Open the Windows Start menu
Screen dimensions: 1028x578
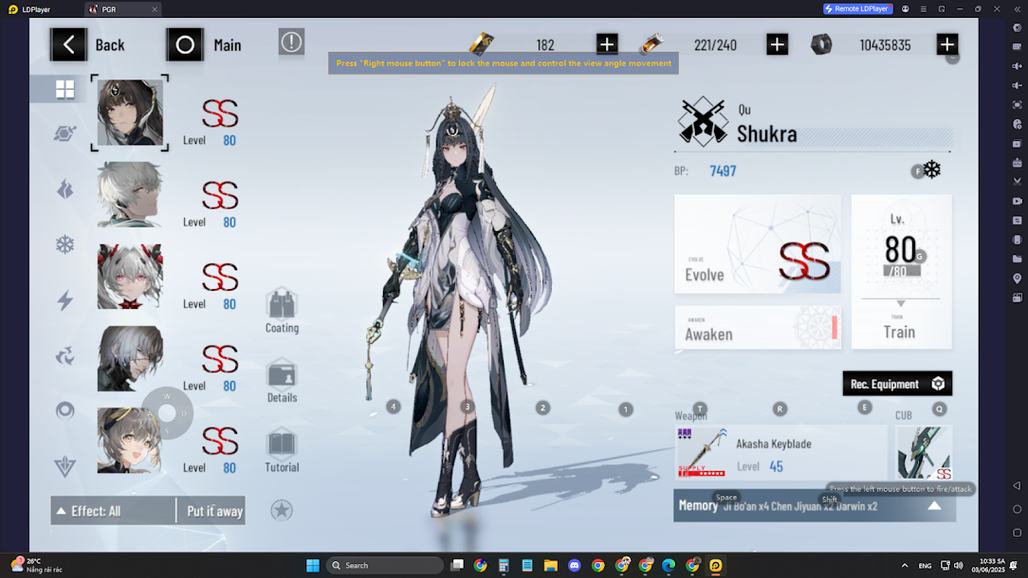[313, 566]
